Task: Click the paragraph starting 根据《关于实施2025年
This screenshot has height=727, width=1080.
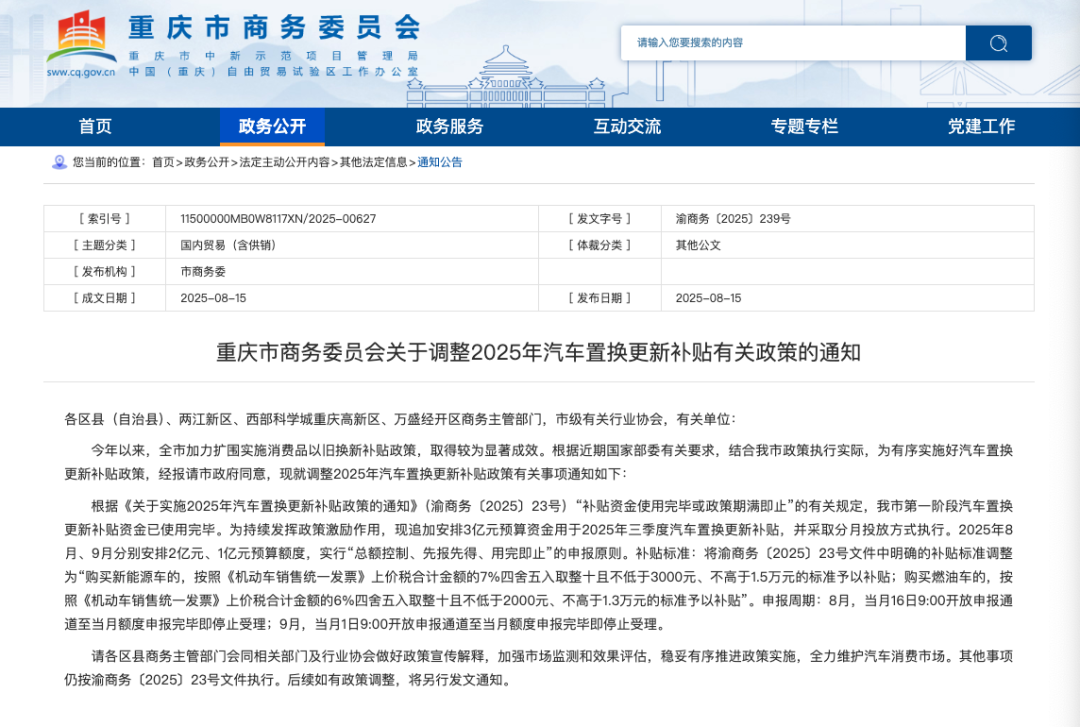Action: (539, 565)
